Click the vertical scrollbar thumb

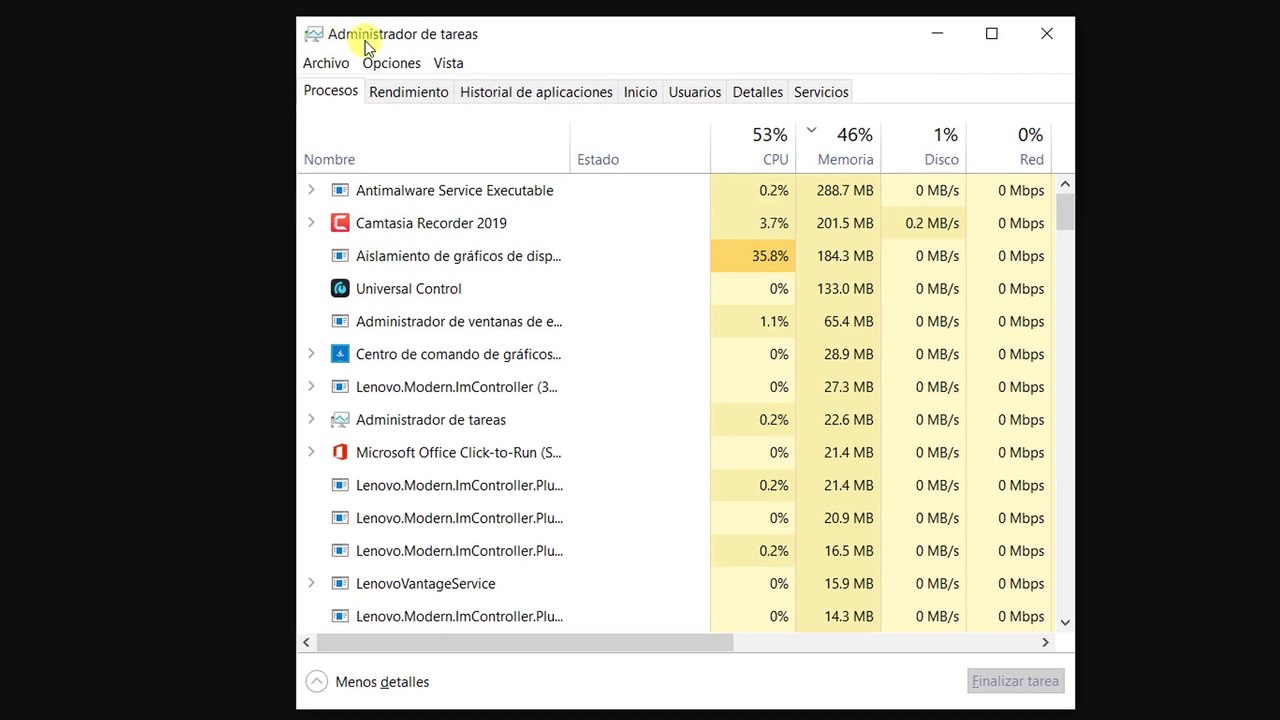(x=1065, y=212)
